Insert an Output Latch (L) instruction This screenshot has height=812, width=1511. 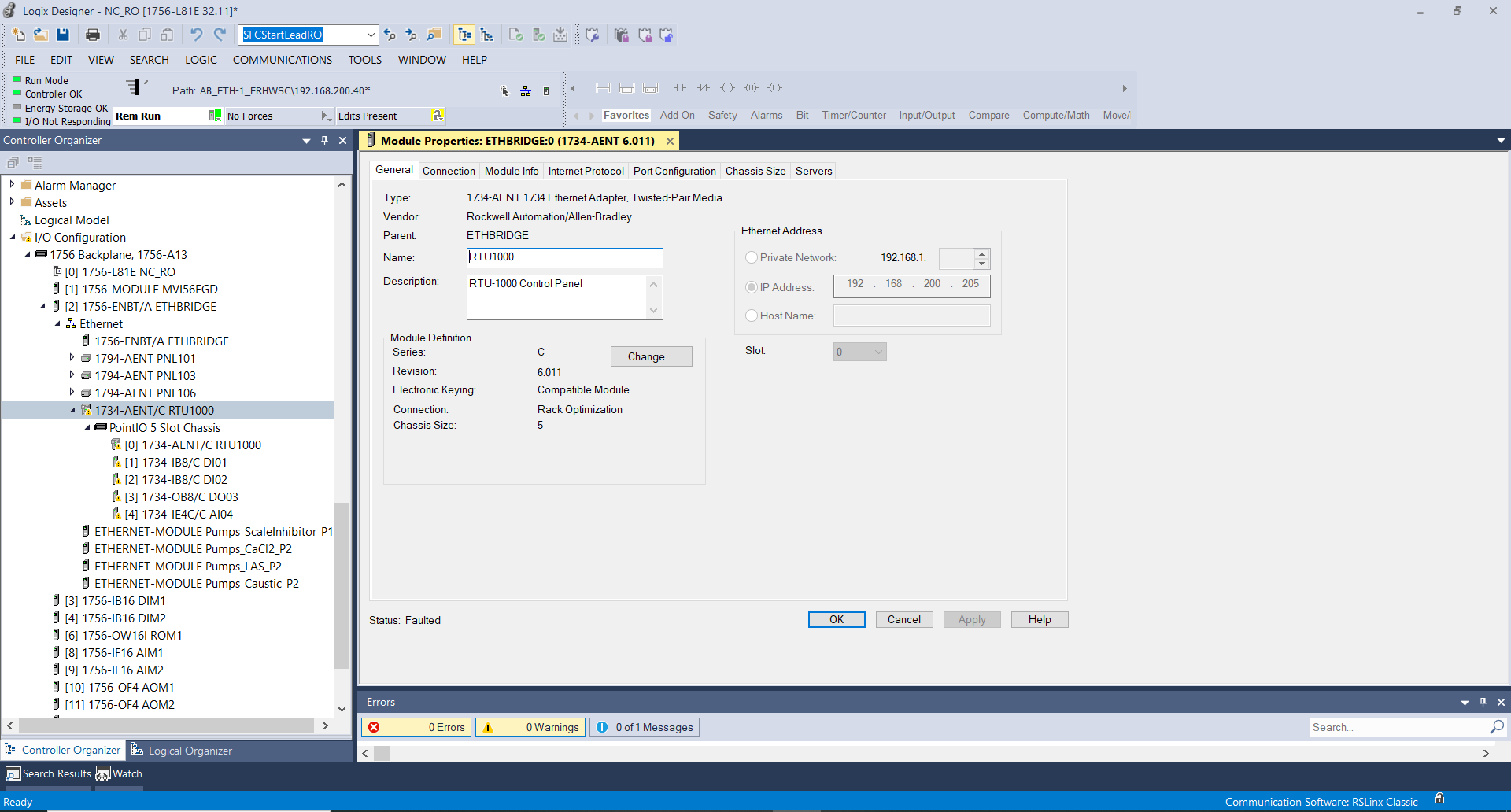point(774,88)
